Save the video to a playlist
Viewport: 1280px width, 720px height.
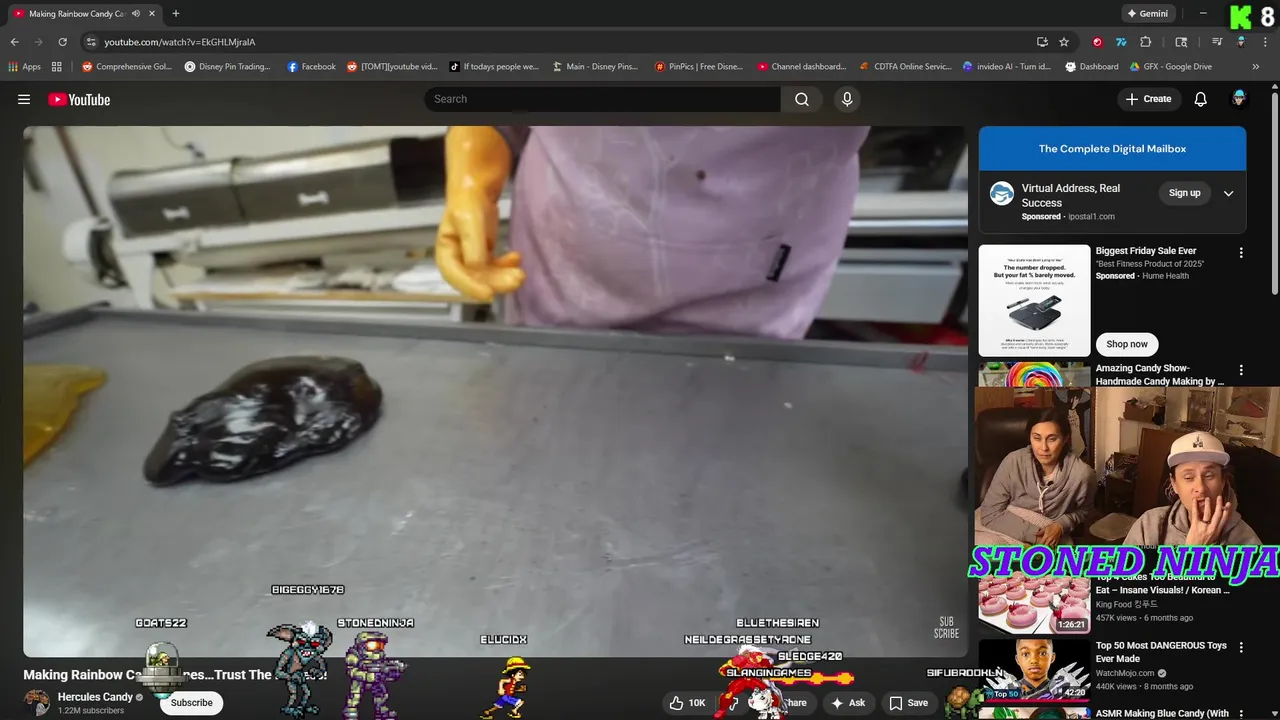click(x=909, y=703)
